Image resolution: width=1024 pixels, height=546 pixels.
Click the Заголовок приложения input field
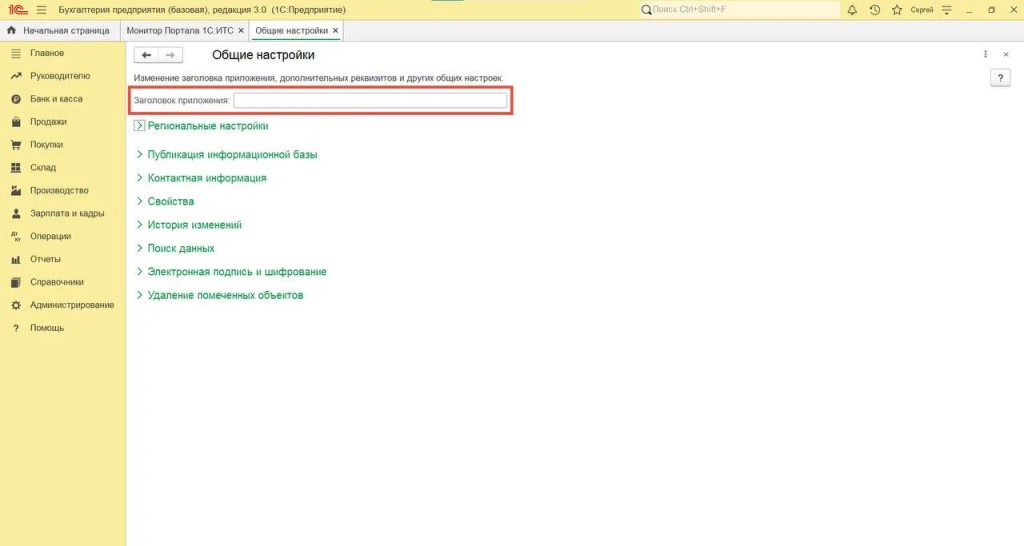click(x=370, y=100)
